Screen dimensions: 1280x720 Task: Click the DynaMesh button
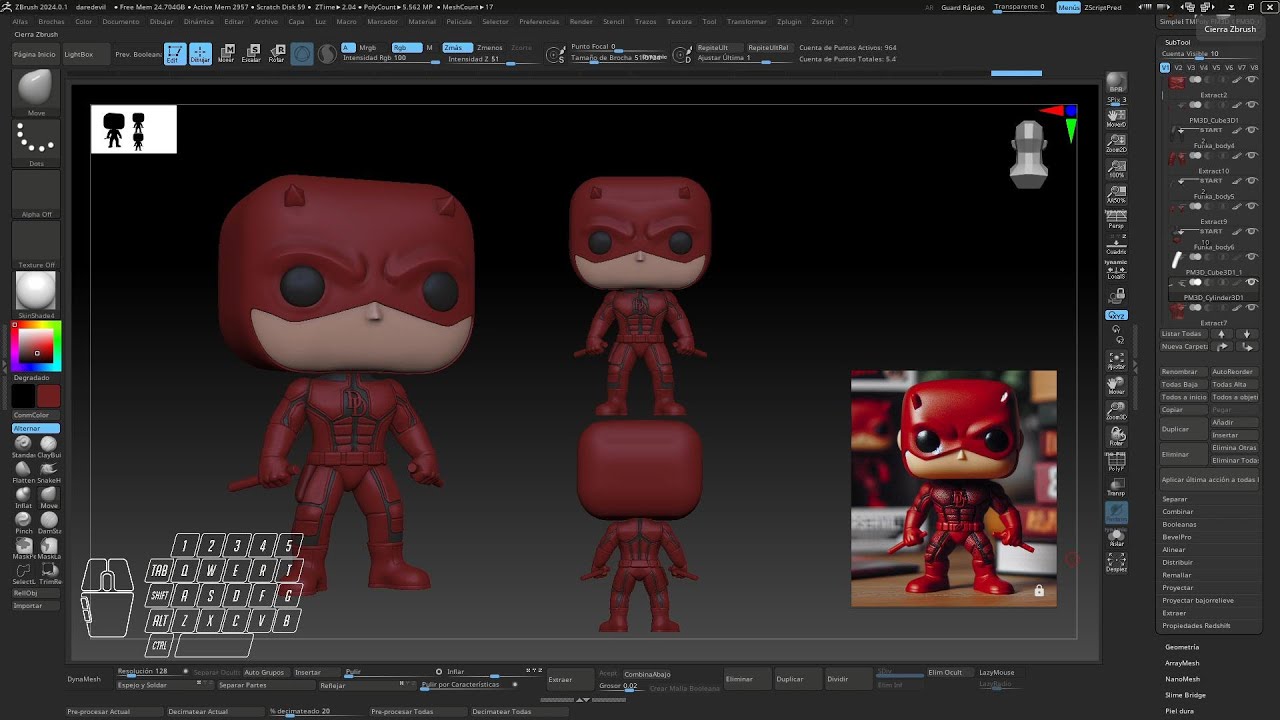point(84,679)
